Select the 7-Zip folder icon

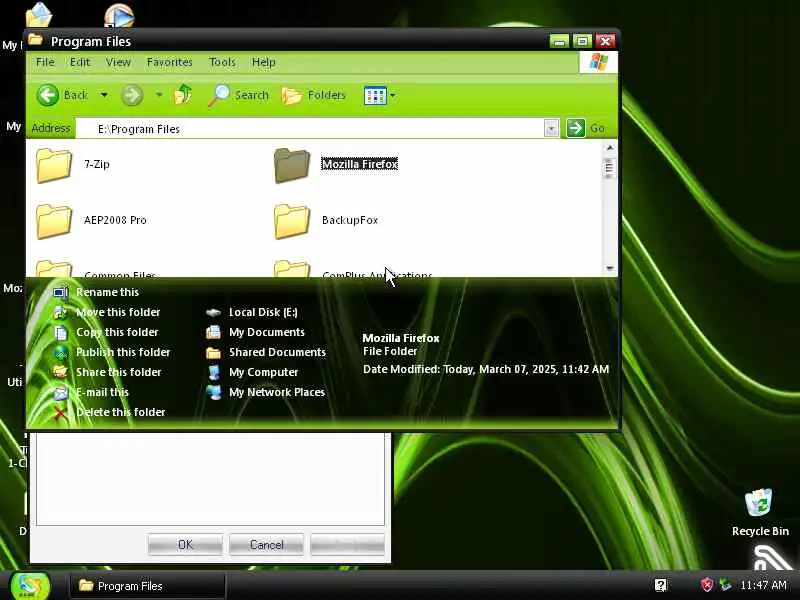54,165
